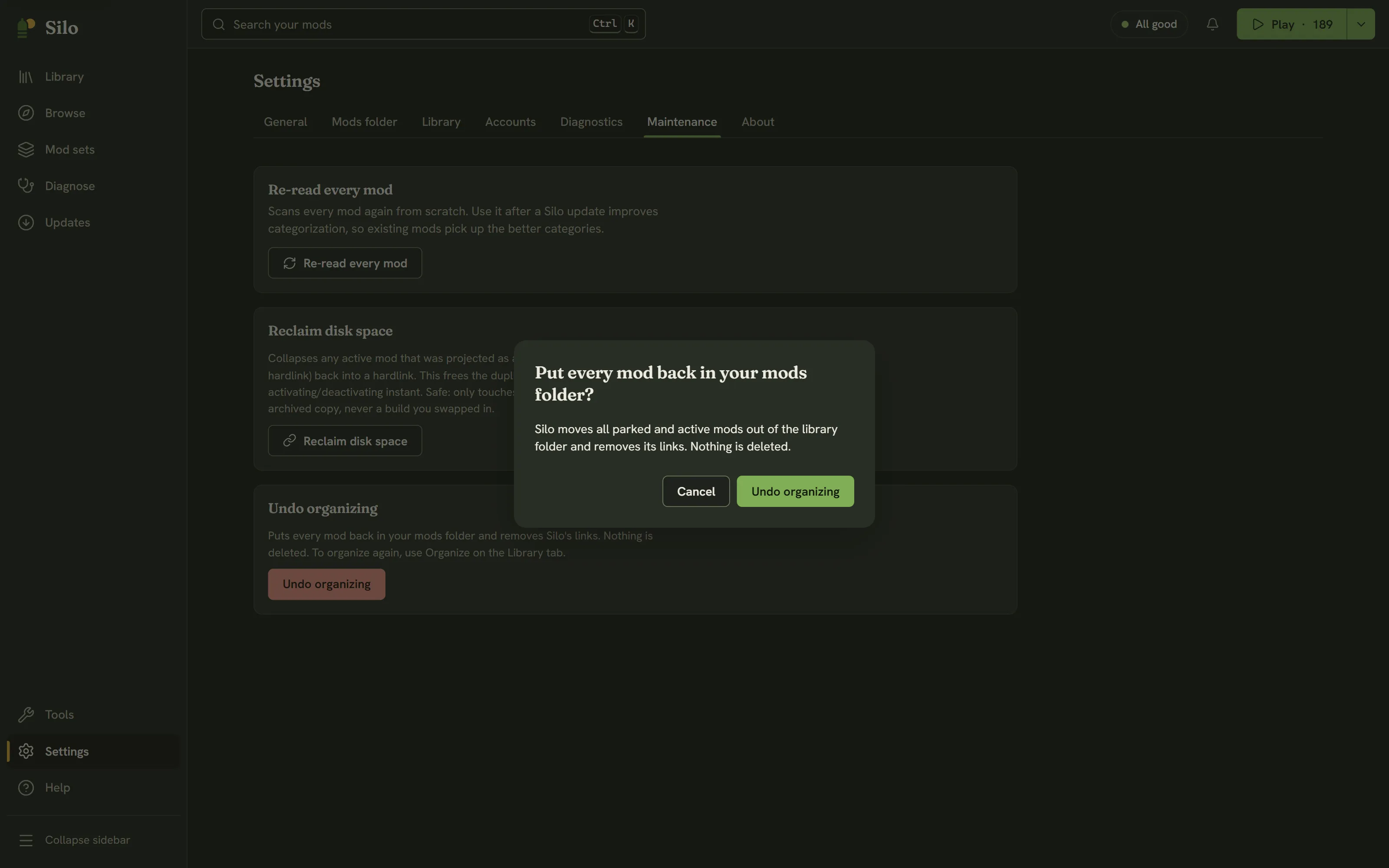The width and height of the screenshot is (1389, 868).
Task: Click the search magnifier icon
Action: [x=219, y=24]
